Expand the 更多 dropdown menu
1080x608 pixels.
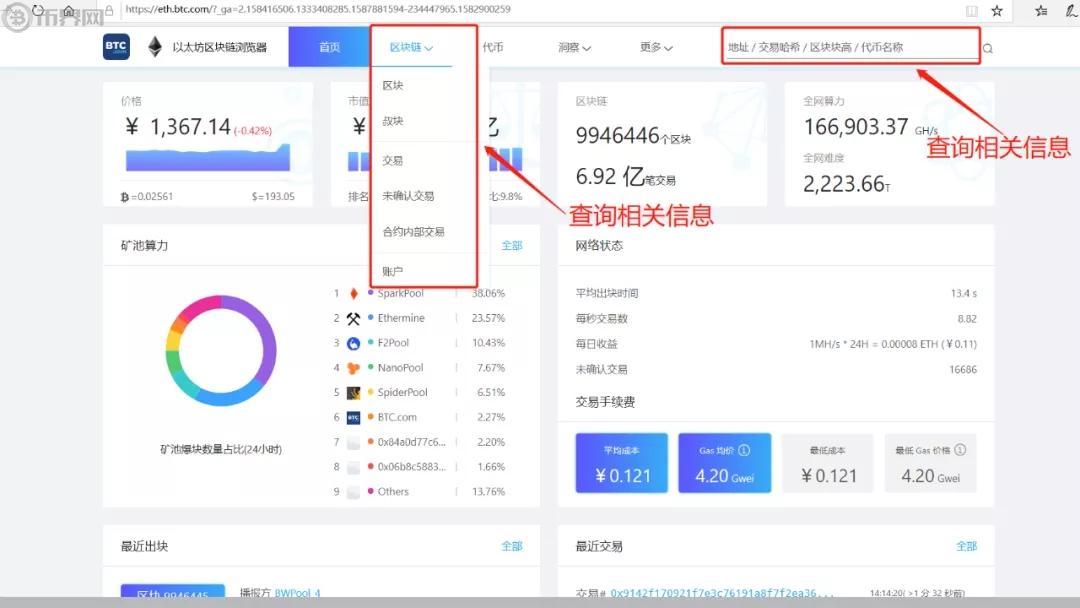(x=656, y=48)
